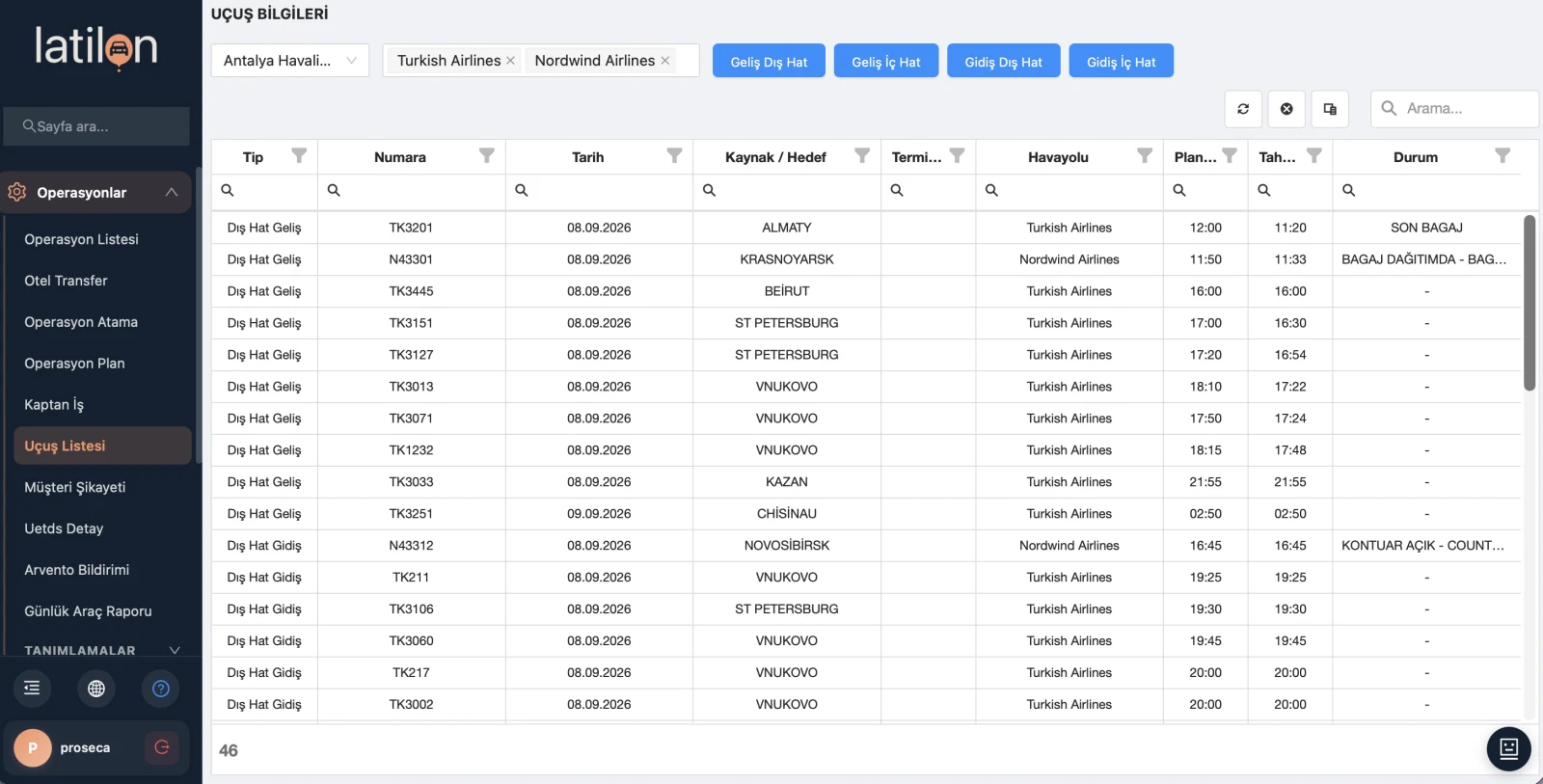Remove the Nordwind Airlines filter tag
Viewport: 1543px width, 784px height.
coord(665,61)
